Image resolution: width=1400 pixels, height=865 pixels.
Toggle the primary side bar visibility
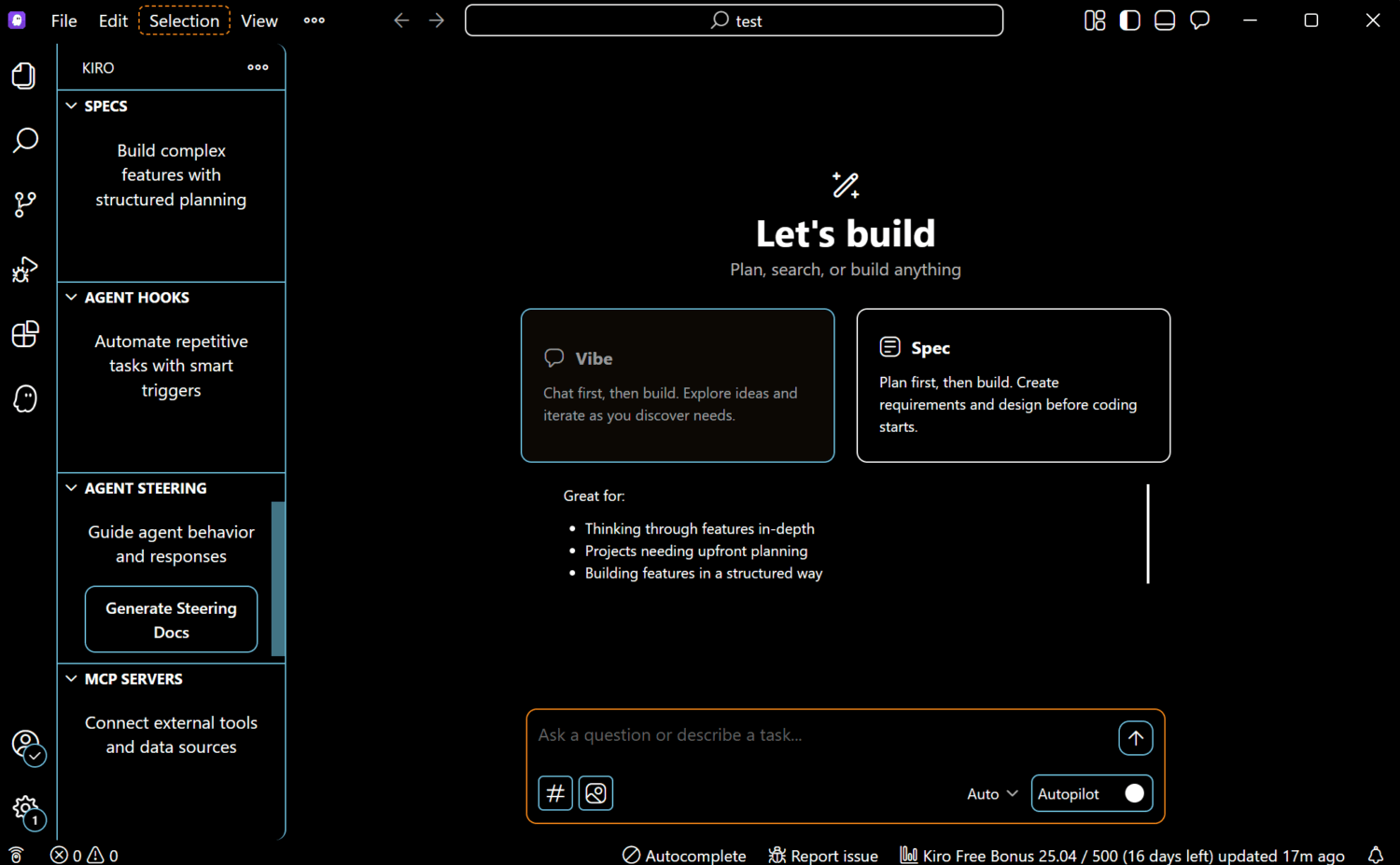click(1129, 21)
